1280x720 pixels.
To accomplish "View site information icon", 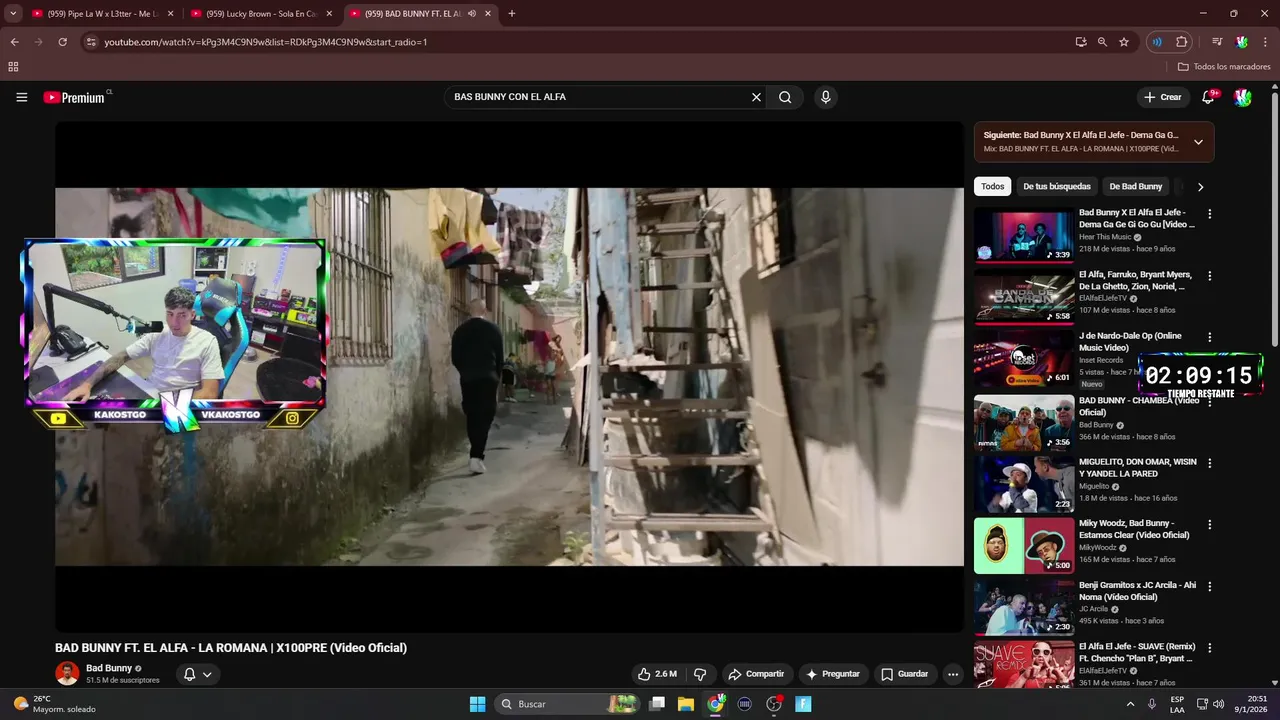I will click(91, 42).
